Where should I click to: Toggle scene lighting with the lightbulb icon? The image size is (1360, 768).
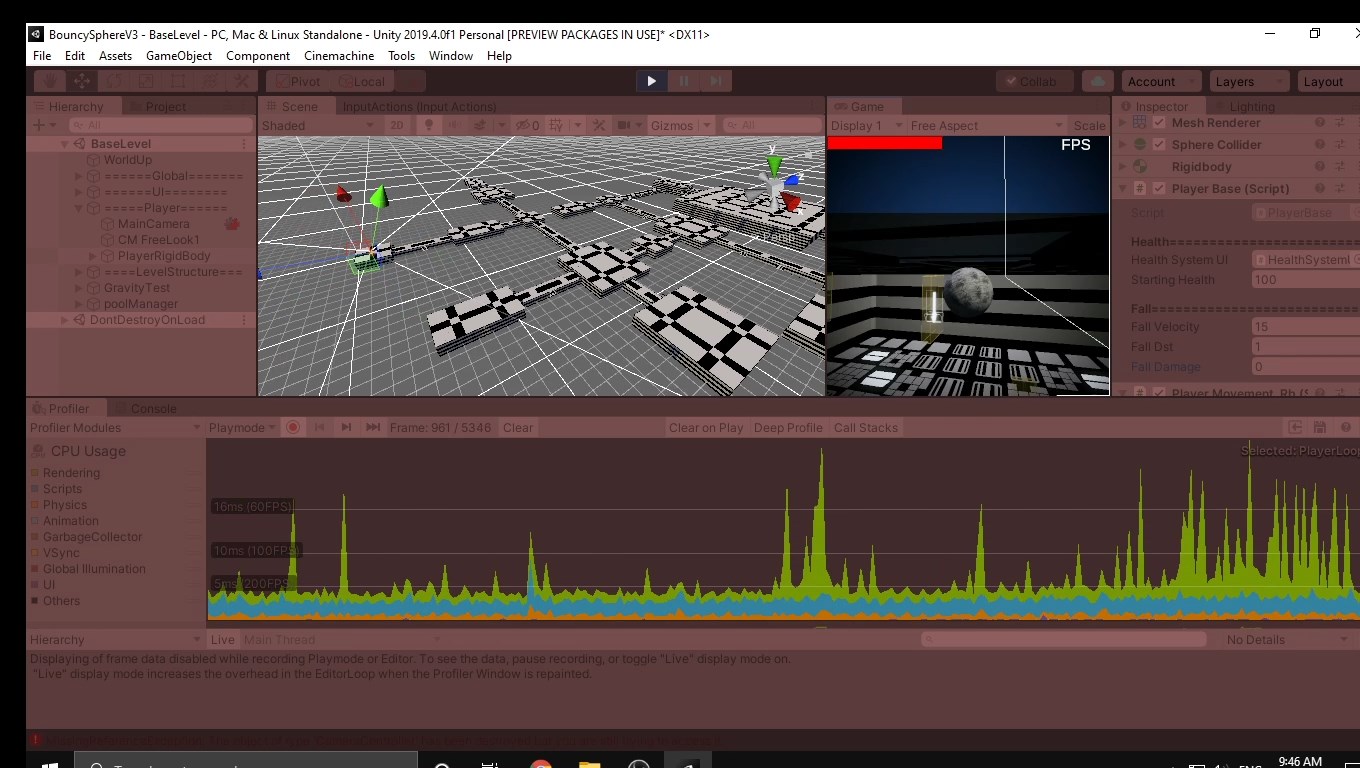pos(430,126)
